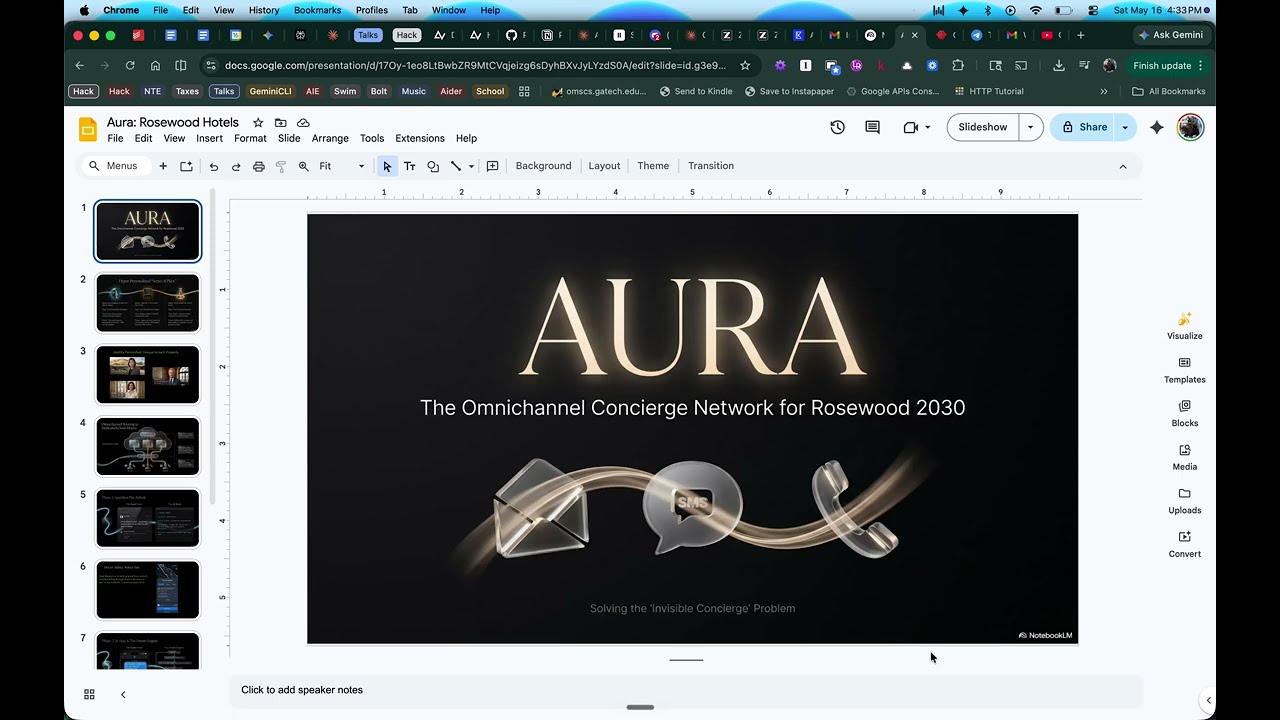The width and height of the screenshot is (1280, 720).
Task: Click Wi-Fi icon in macOS menu bar
Action: click(x=1036, y=10)
